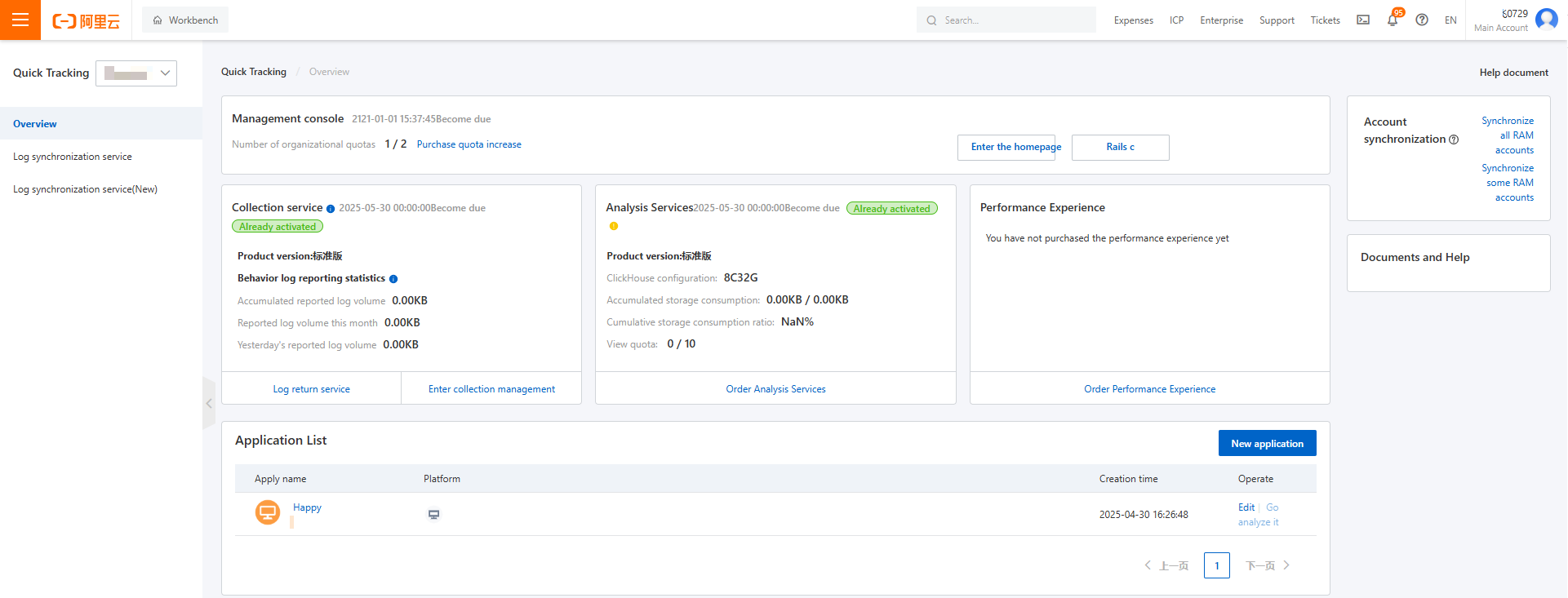Viewport: 1568px width, 598px height.
Task: Select Overview in the left sidebar
Action: coord(101,124)
